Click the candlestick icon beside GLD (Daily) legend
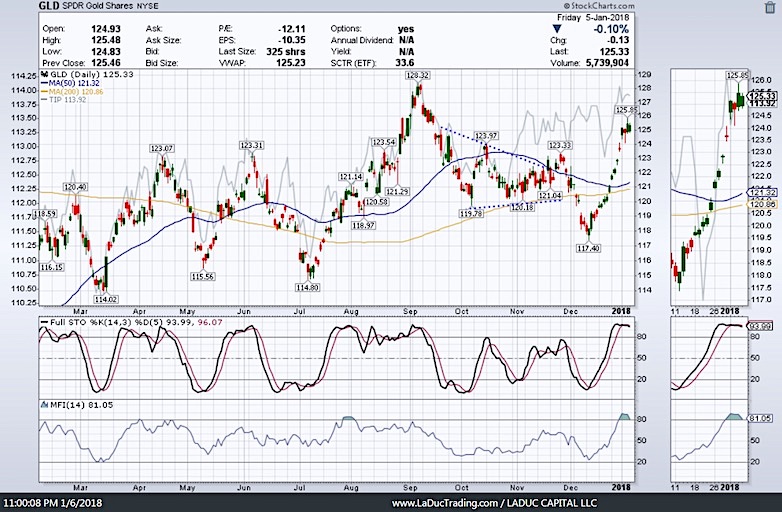Image resolution: width=782 pixels, height=512 pixels. pos(44,74)
